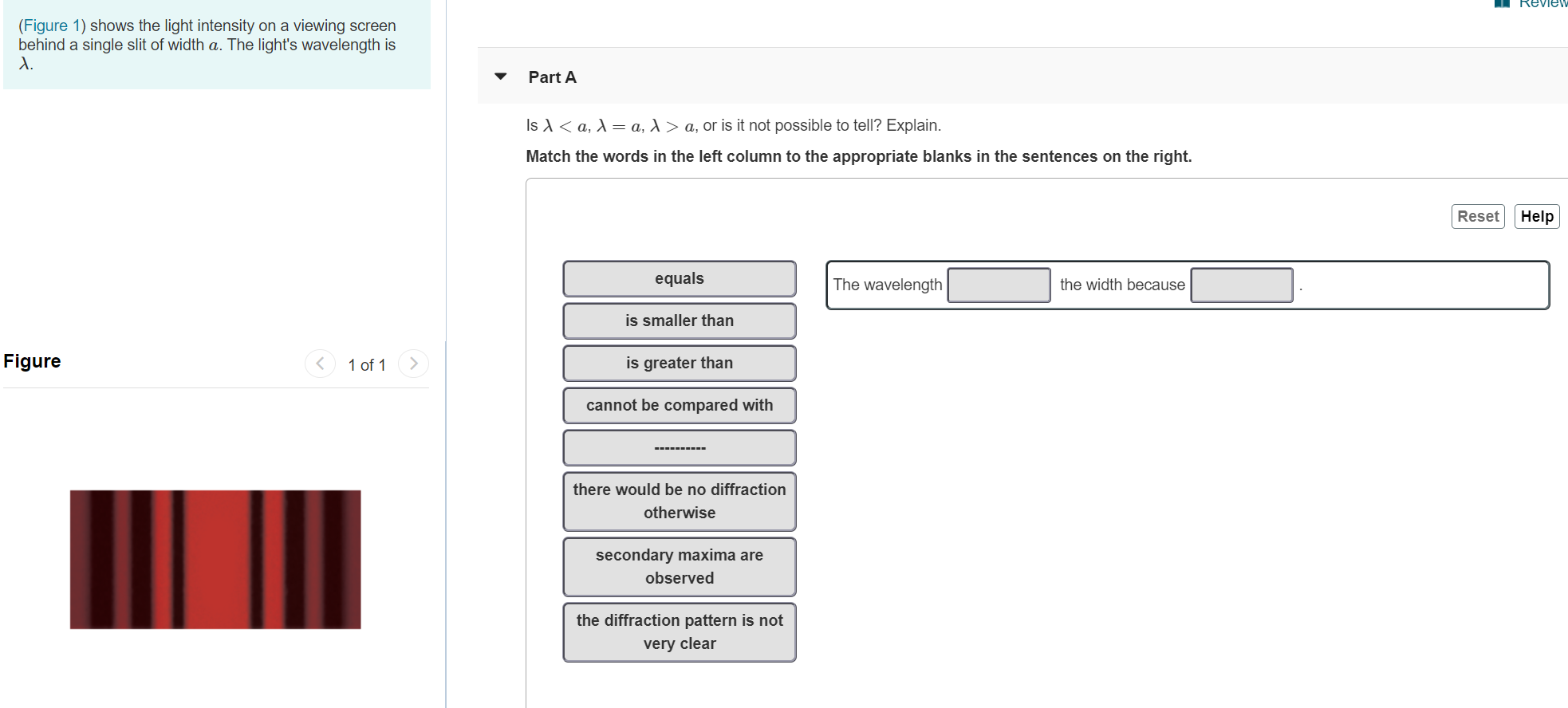The height and width of the screenshot is (708, 1568).
Task: Click the diffraction pattern figure thumbnail
Action: 215,558
